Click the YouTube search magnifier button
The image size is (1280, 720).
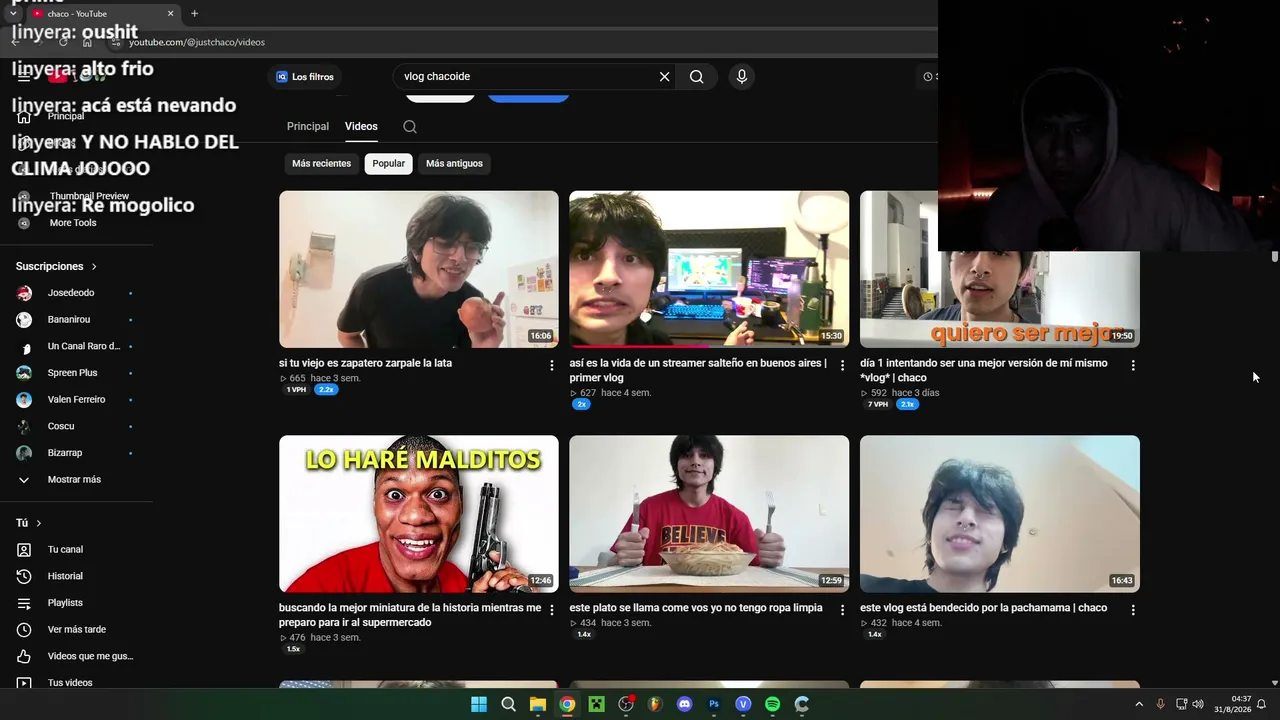pyautogui.click(x=696, y=76)
